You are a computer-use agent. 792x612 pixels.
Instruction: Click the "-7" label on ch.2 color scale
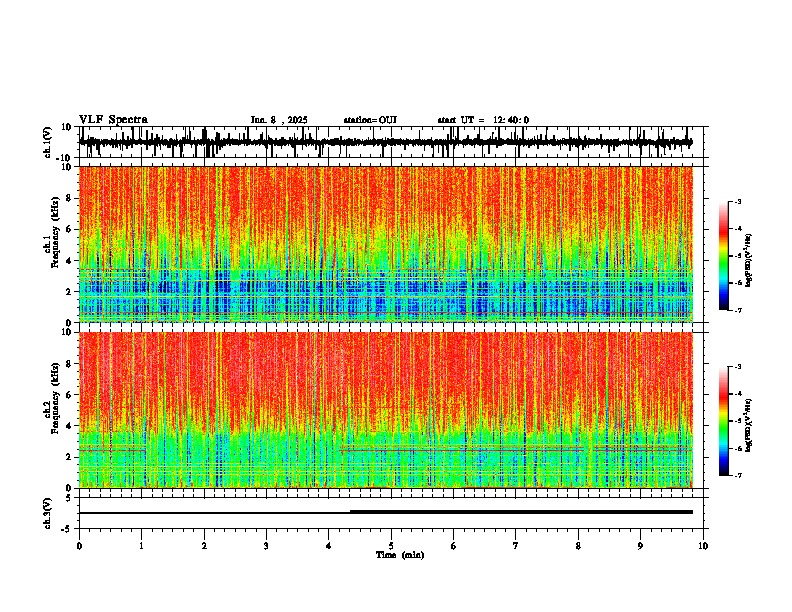click(737, 476)
